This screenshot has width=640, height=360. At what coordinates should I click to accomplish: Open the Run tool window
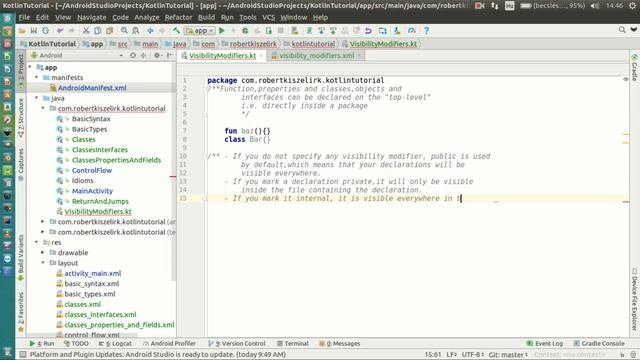(42, 344)
